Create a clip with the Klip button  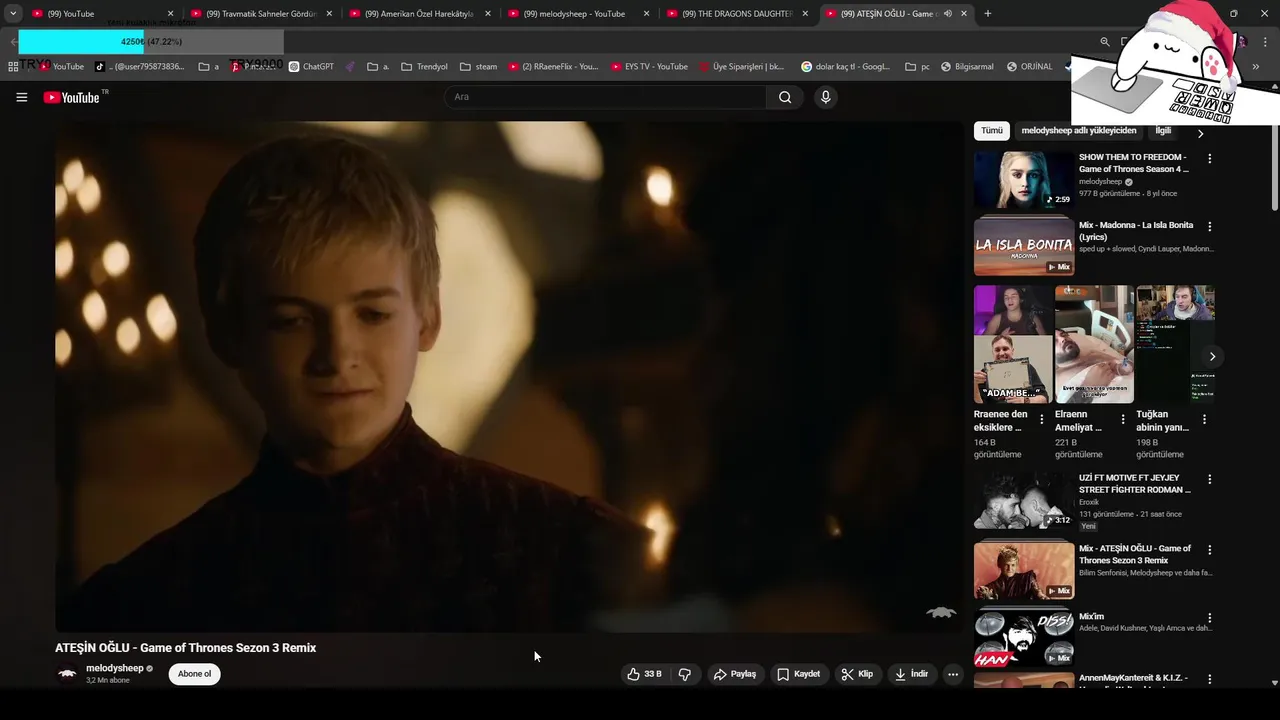point(857,674)
